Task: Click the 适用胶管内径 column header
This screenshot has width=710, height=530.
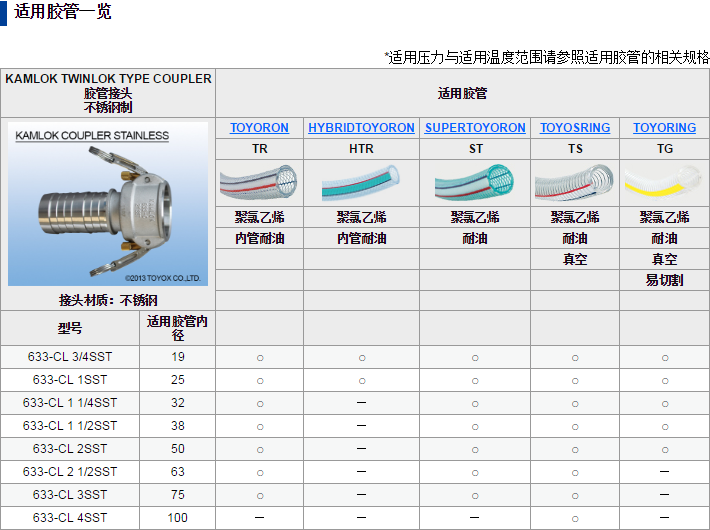Action: pyautogui.click(x=178, y=328)
